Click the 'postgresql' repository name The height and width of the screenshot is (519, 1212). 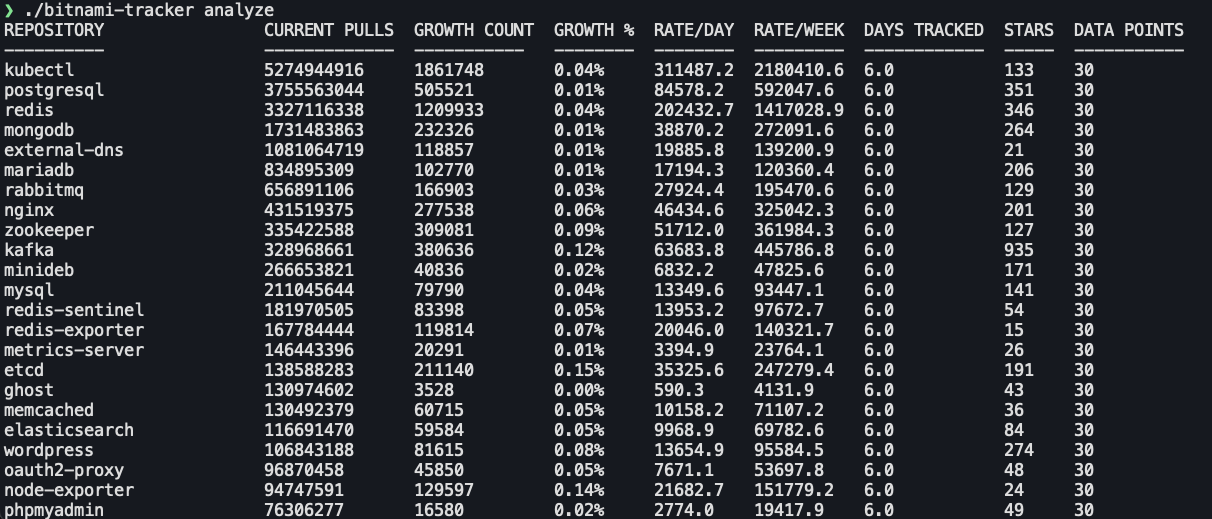click(x=54, y=90)
